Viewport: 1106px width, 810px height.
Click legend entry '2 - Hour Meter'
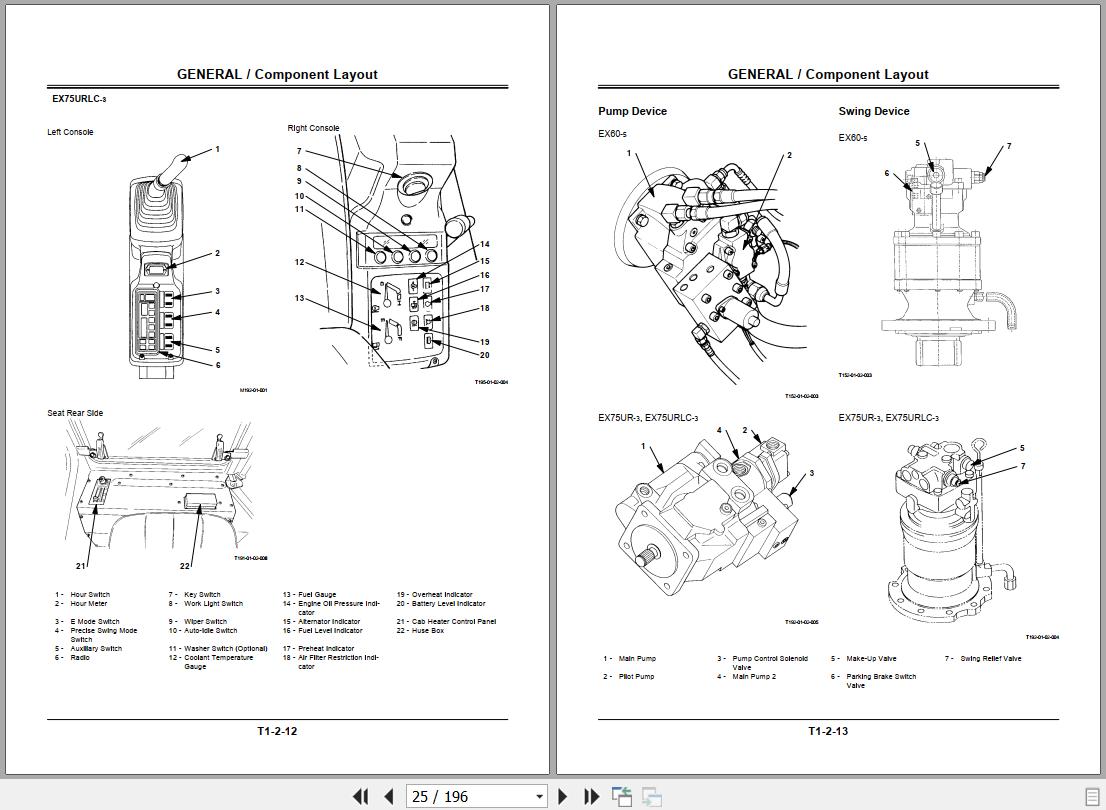81,604
